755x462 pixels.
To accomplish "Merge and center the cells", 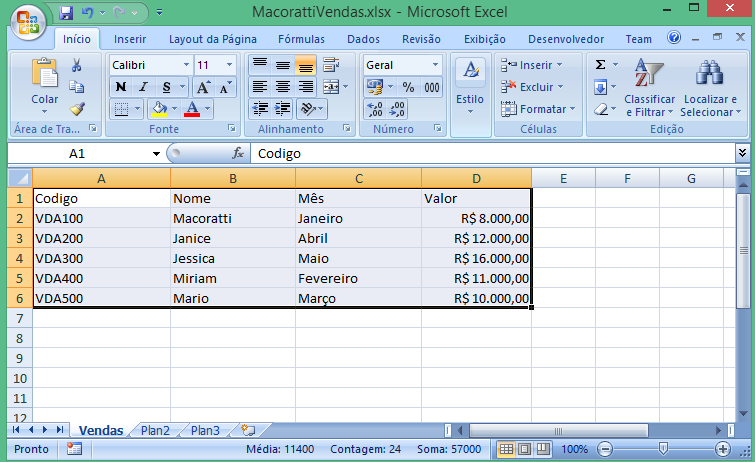I will pos(331,87).
